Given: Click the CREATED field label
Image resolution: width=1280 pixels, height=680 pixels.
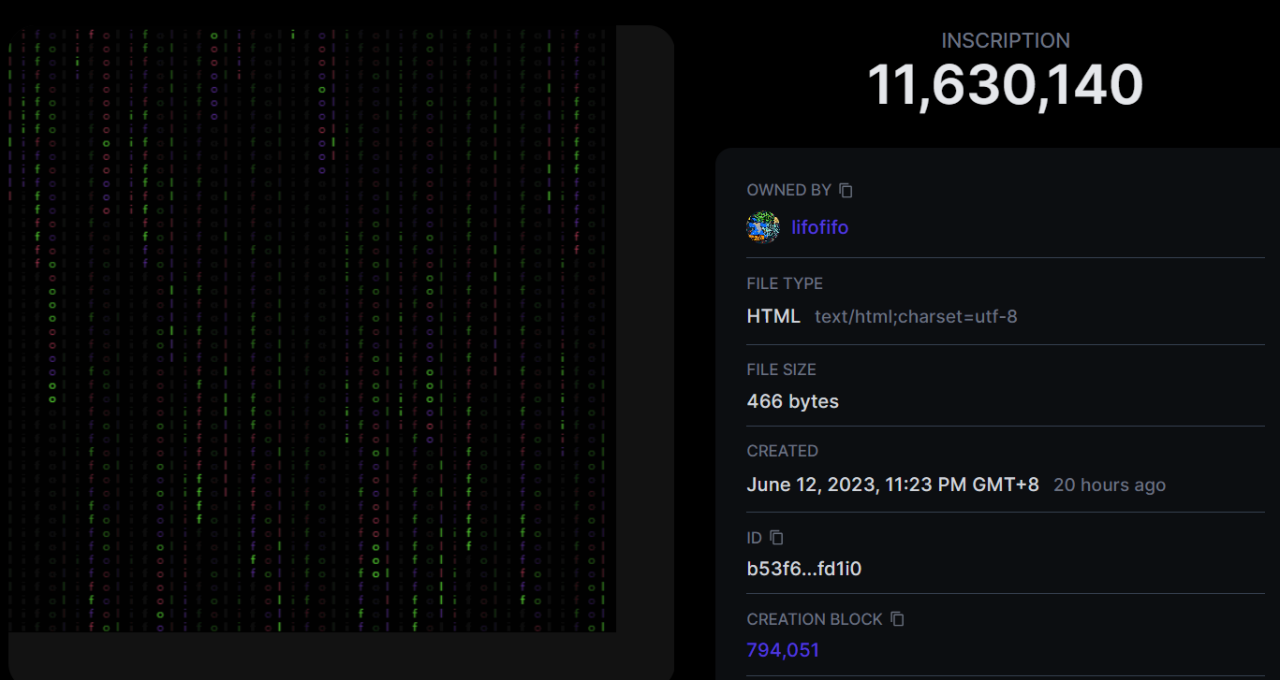Looking at the screenshot, I should tap(782, 451).
